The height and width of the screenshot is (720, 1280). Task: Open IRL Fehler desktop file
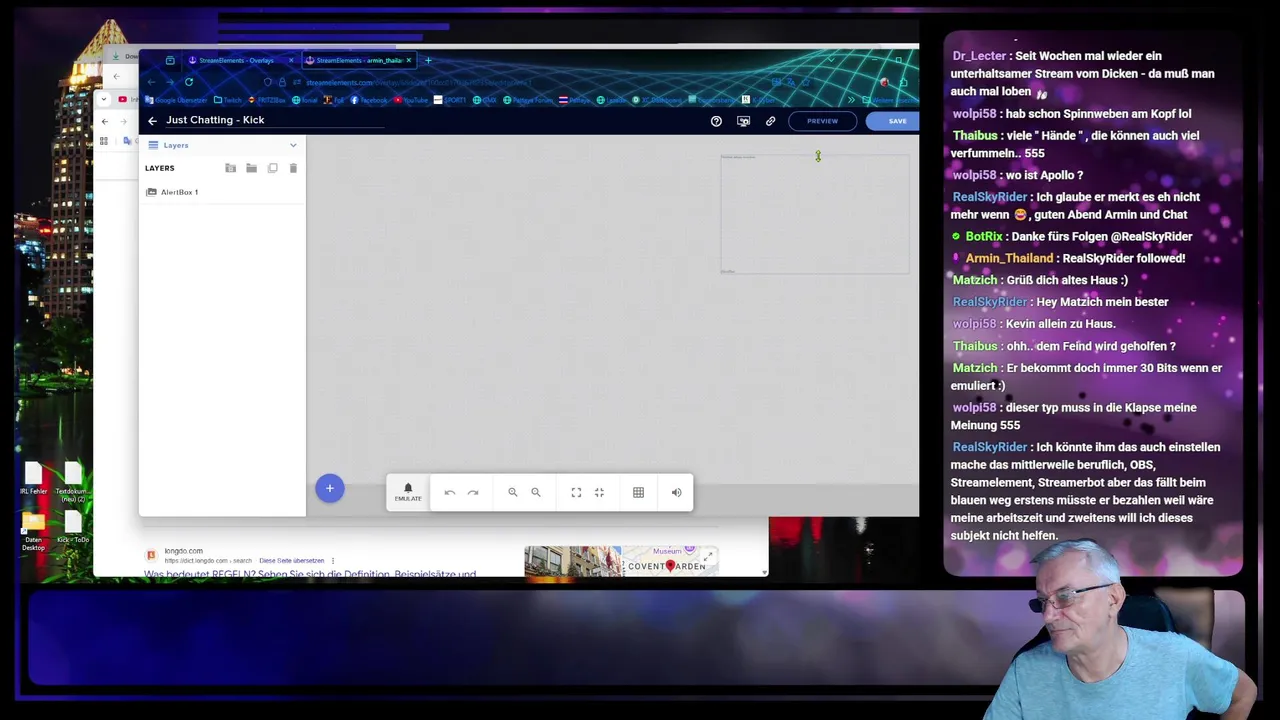pyautogui.click(x=33, y=479)
